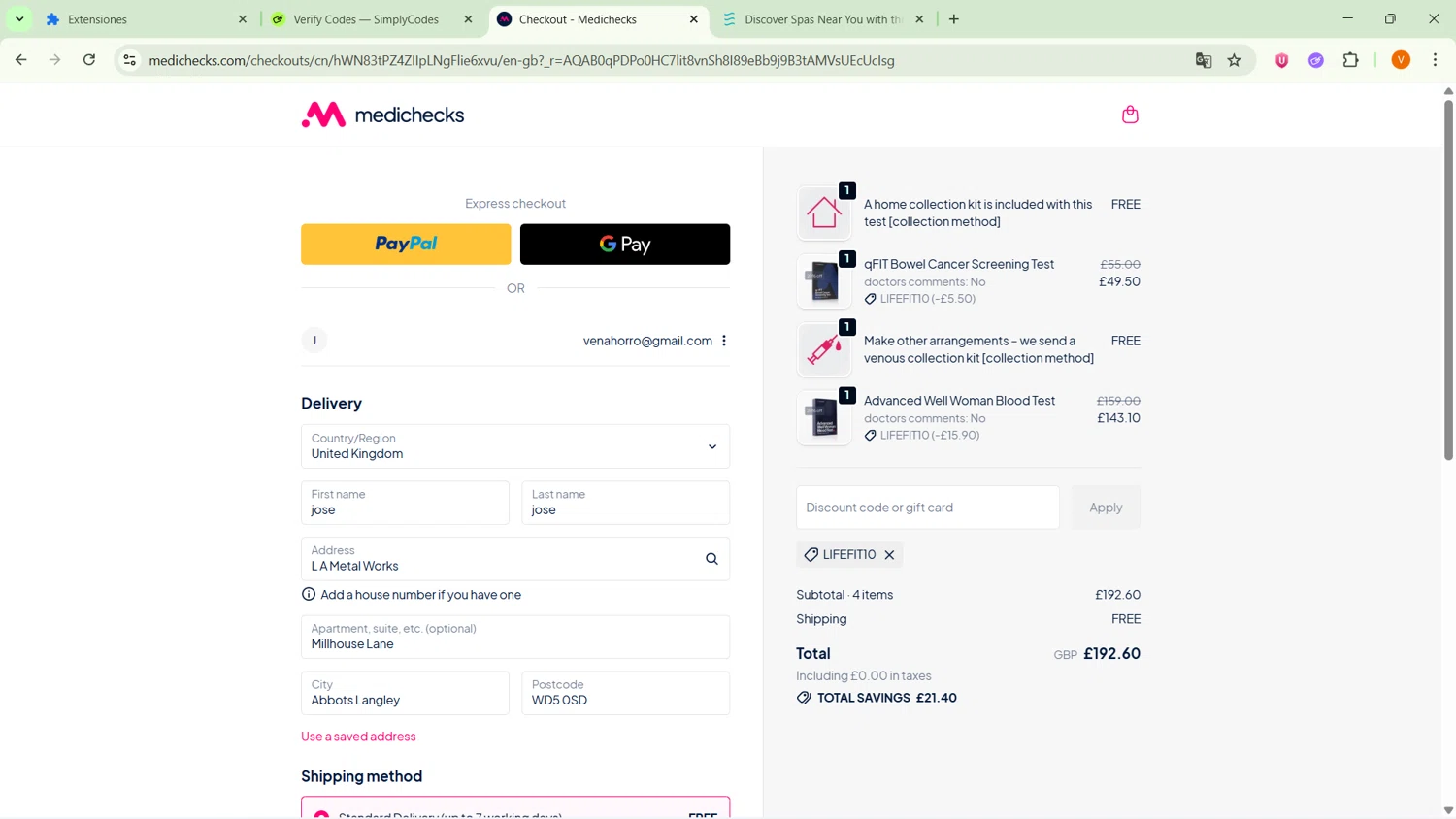Click the Add a house number hint
Viewport: 1456px width, 819px height.
[420, 595]
